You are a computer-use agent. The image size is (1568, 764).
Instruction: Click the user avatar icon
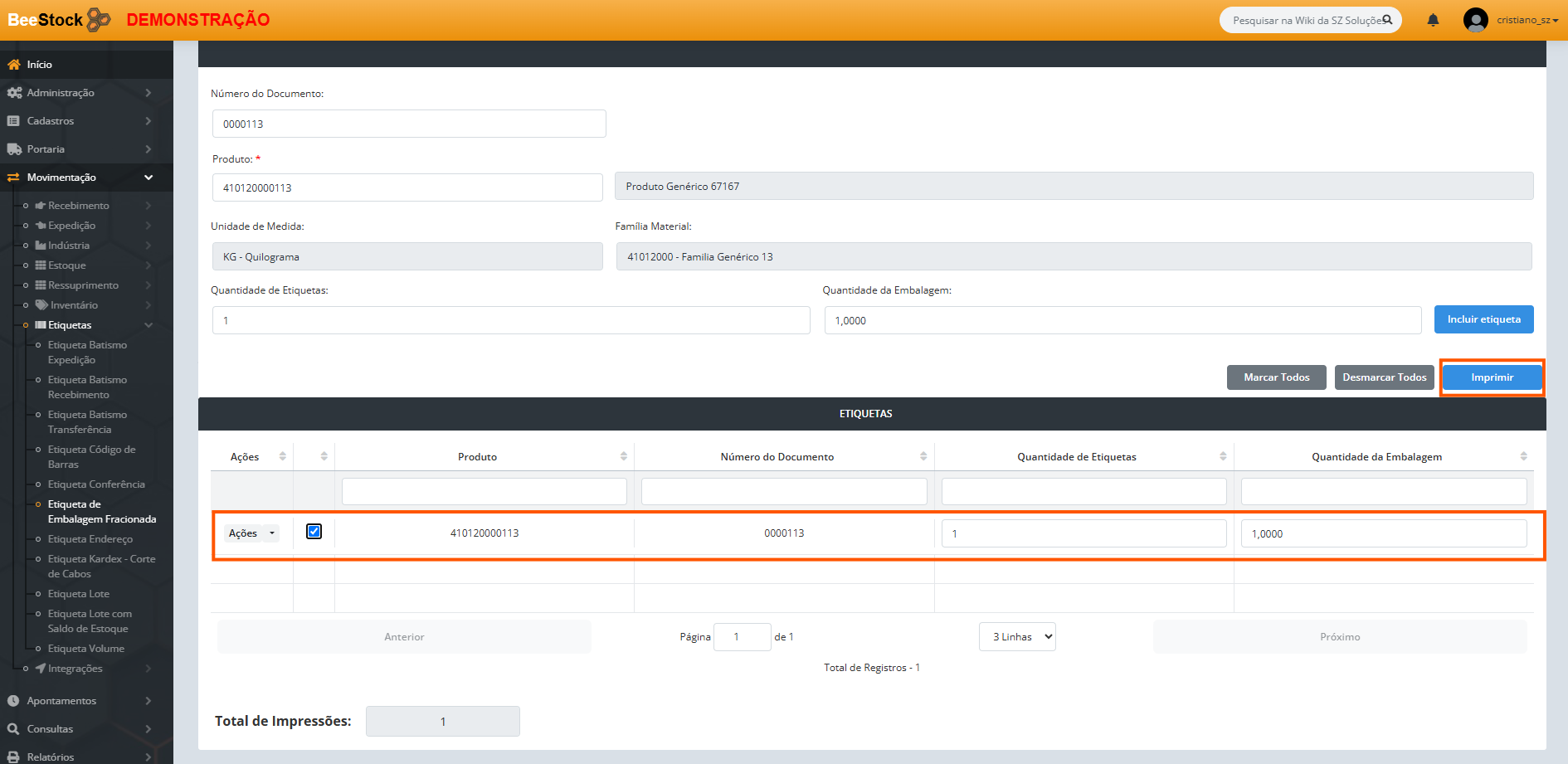pyautogui.click(x=1475, y=20)
